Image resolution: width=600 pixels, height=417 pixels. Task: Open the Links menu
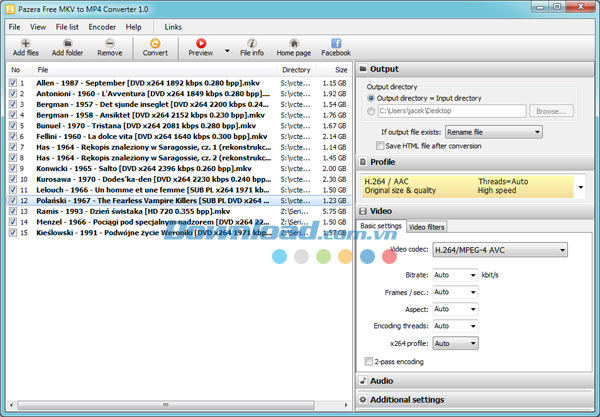tap(173, 27)
